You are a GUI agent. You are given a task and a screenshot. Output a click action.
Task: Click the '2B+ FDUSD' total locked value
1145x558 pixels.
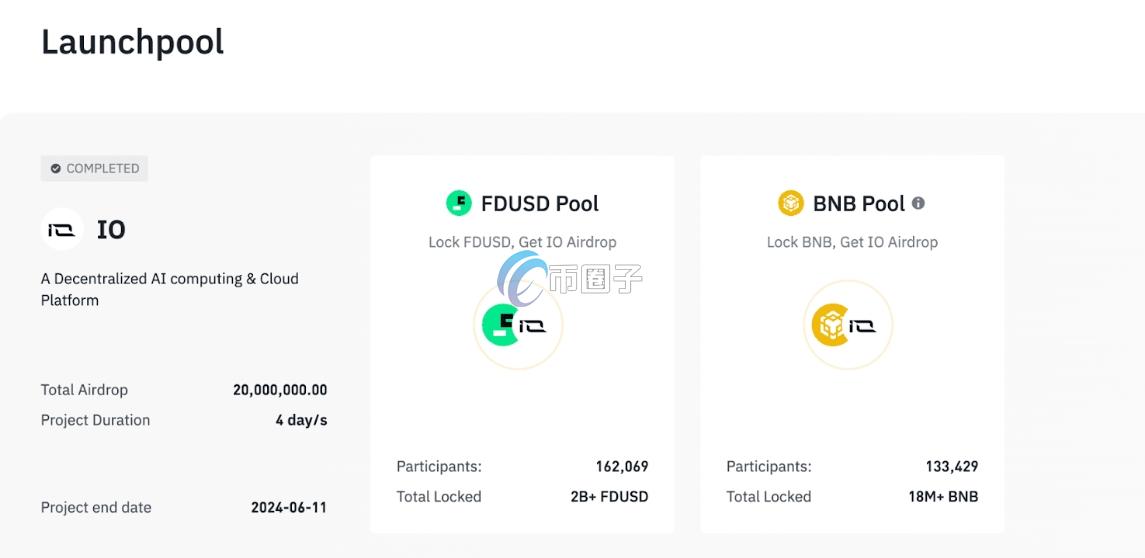click(609, 496)
